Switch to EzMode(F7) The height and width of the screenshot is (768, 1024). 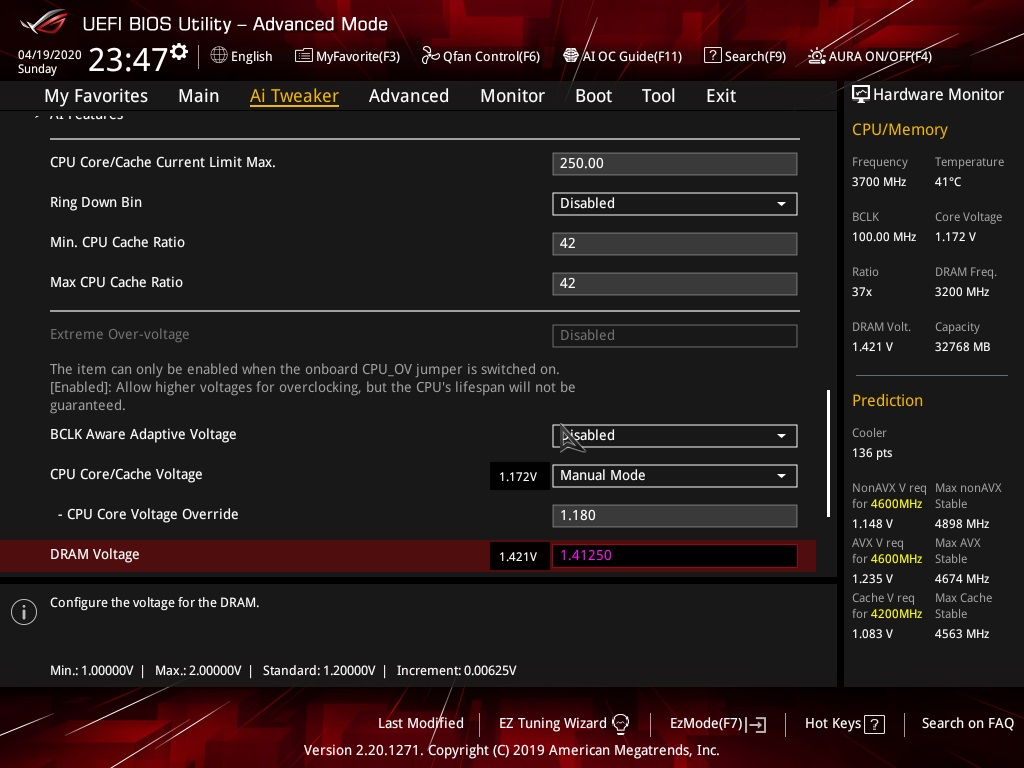718,724
